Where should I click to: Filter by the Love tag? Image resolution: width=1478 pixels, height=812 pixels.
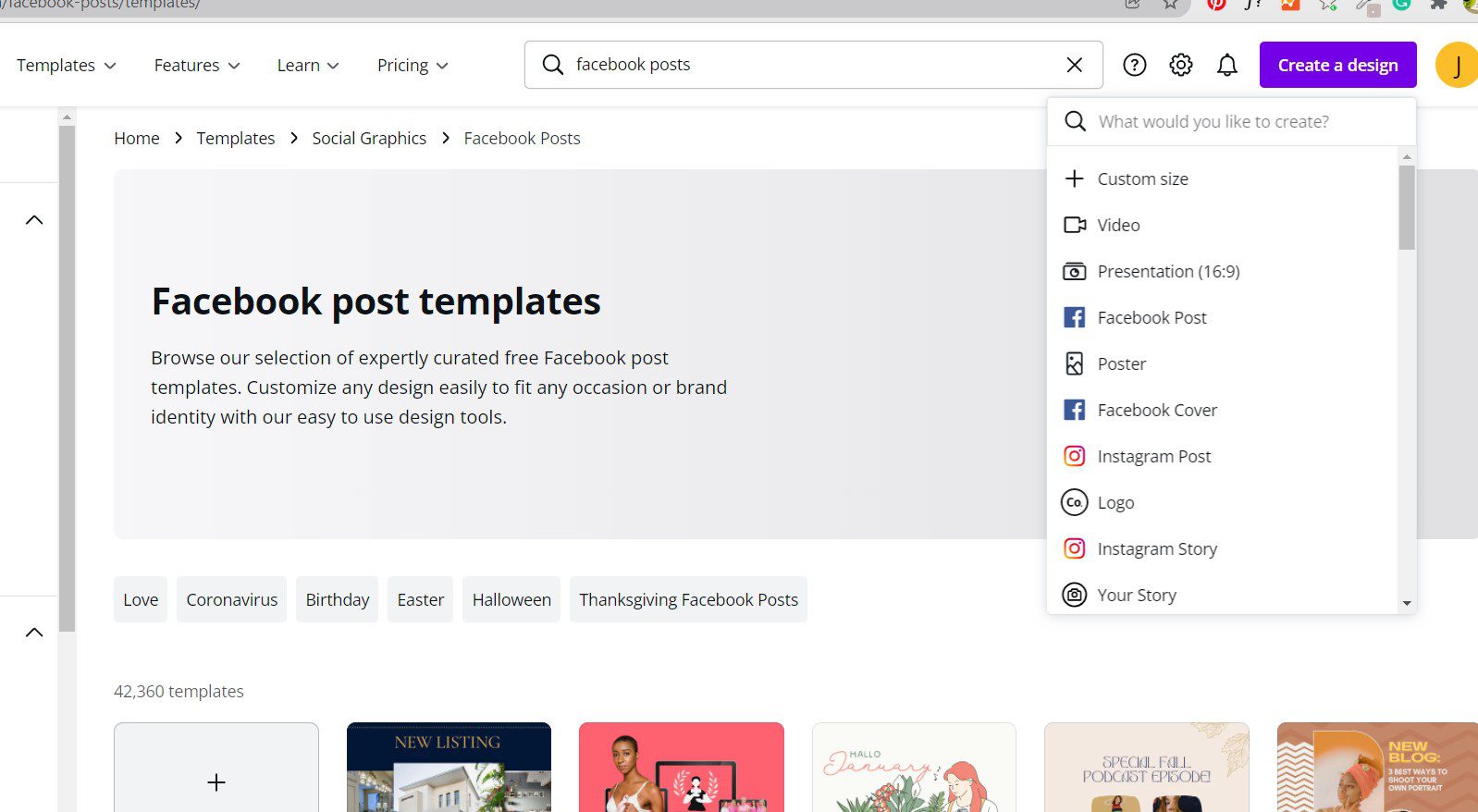point(141,599)
